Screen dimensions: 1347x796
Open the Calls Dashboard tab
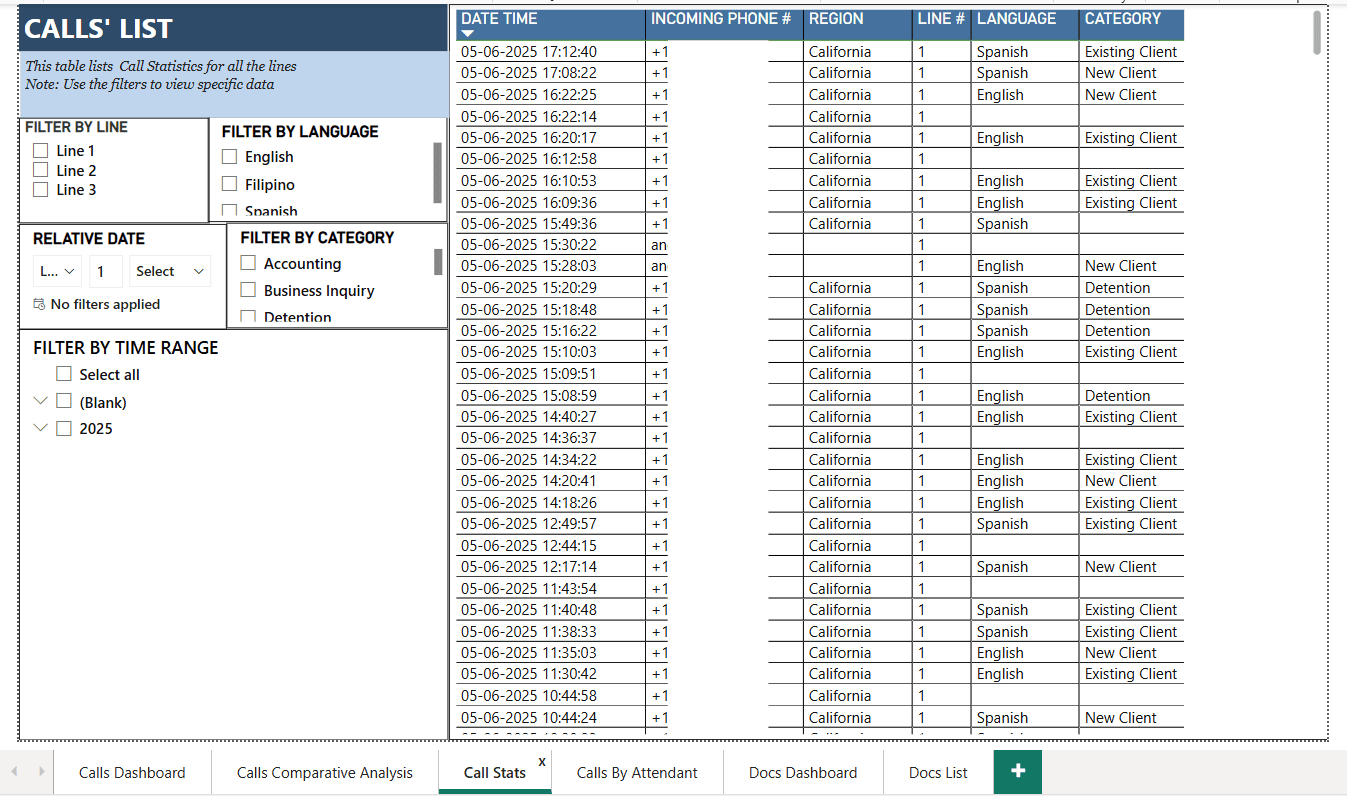[132, 772]
